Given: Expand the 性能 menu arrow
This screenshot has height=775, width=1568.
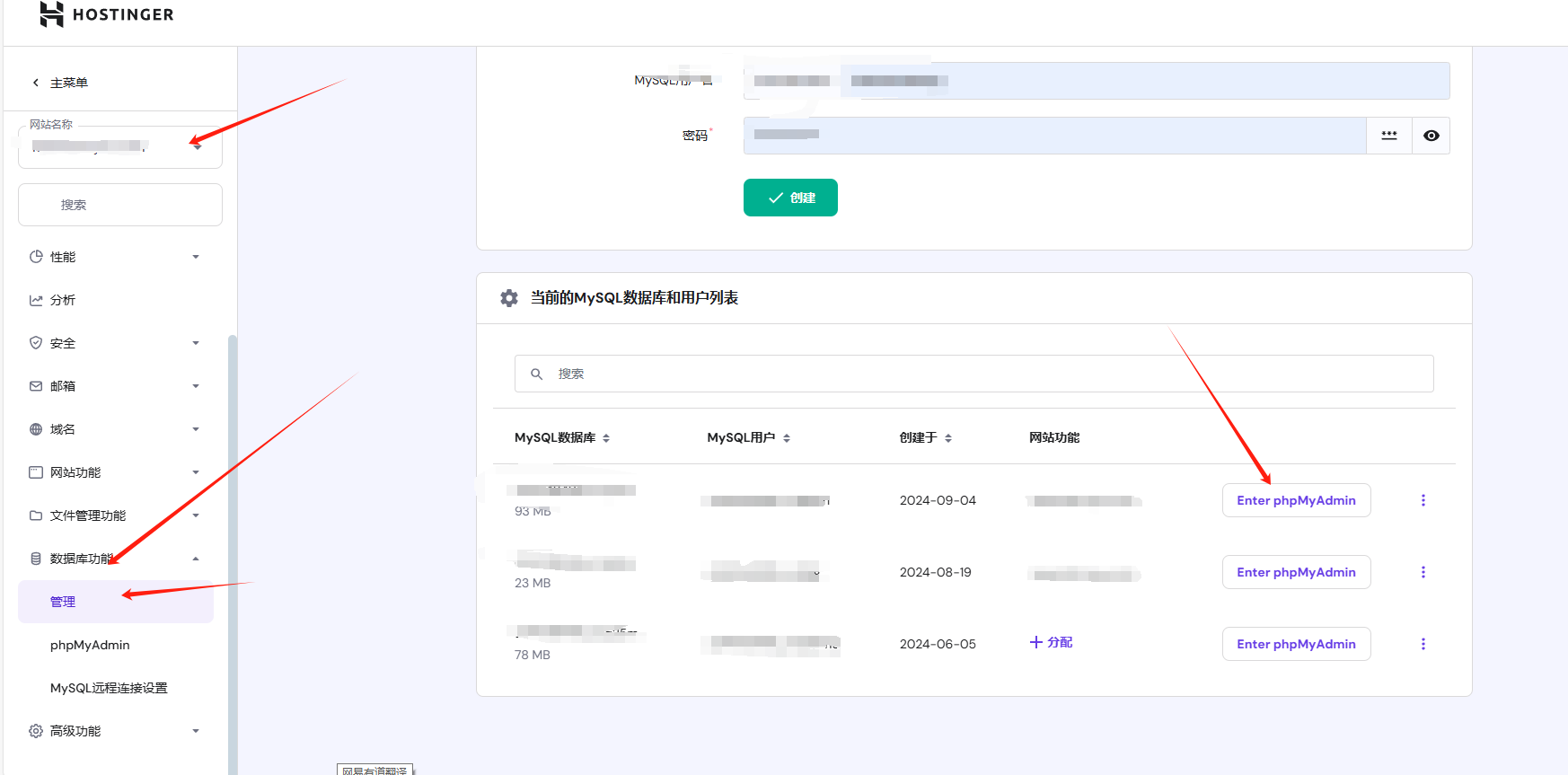Looking at the screenshot, I should pos(196,257).
